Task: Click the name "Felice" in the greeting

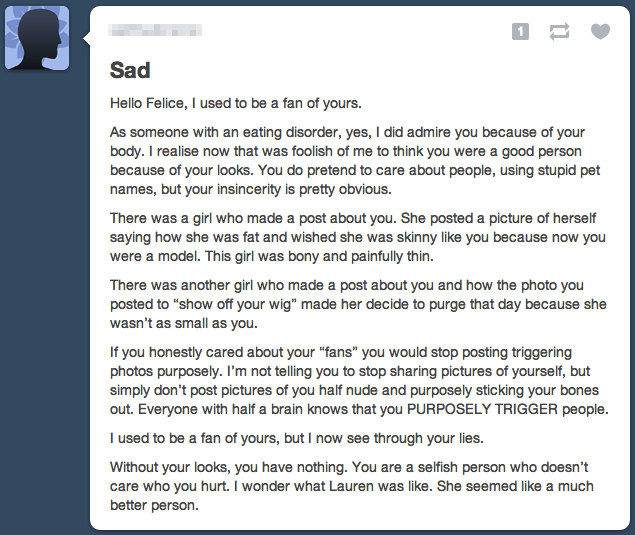Action: click(x=166, y=103)
